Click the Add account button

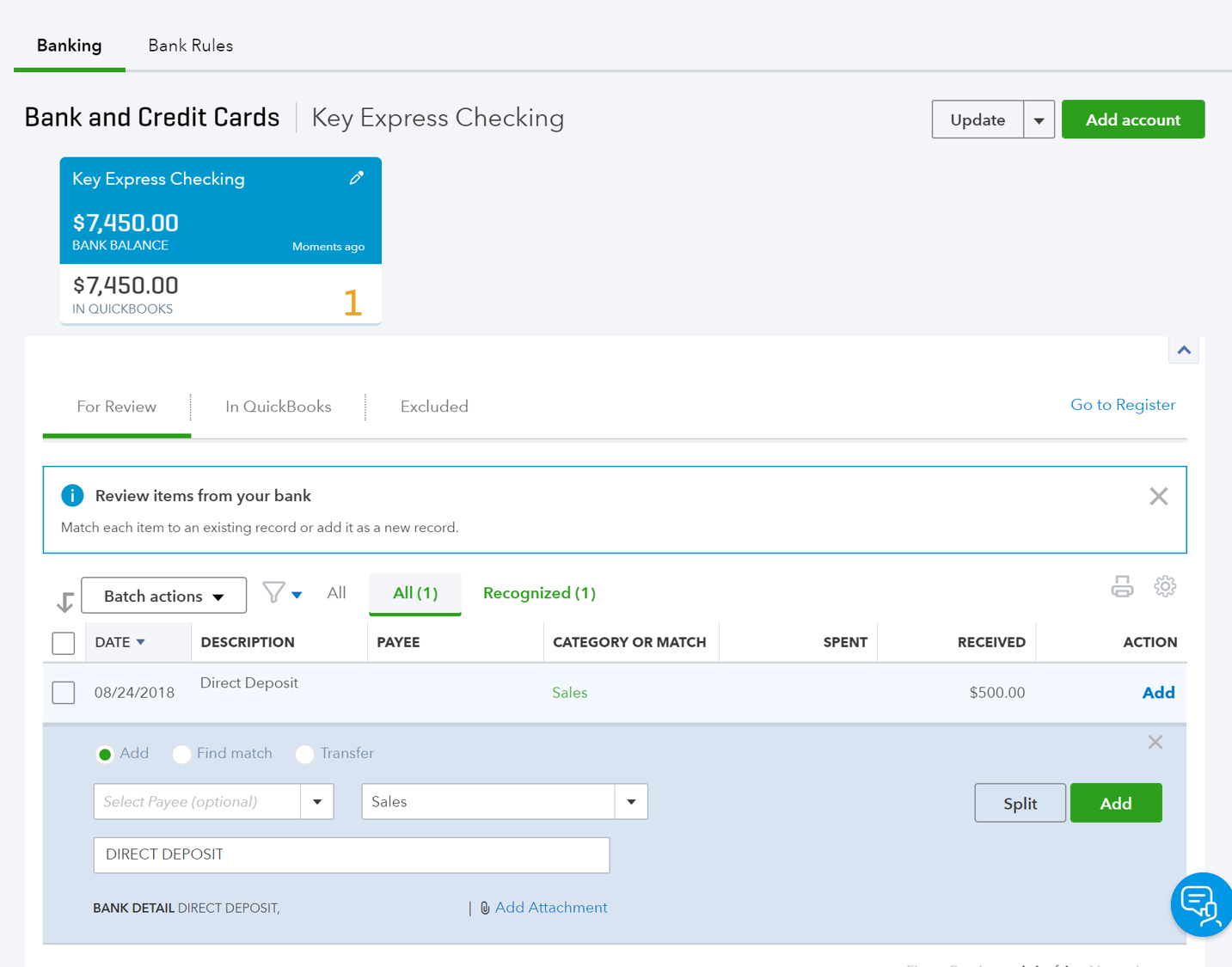coord(1133,119)
